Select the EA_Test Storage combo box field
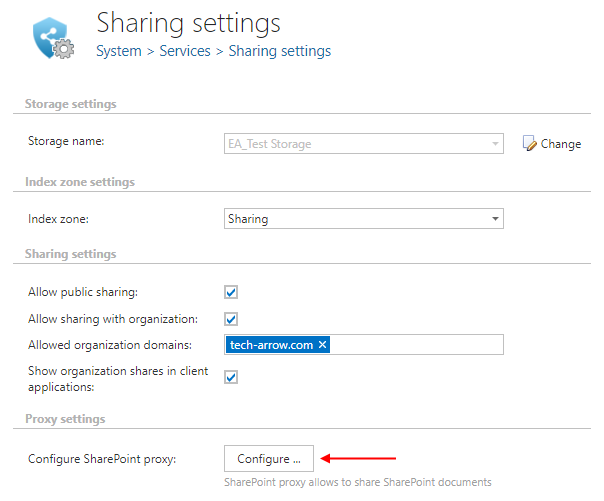Screen dimensions: 604x501 [355, 144]
